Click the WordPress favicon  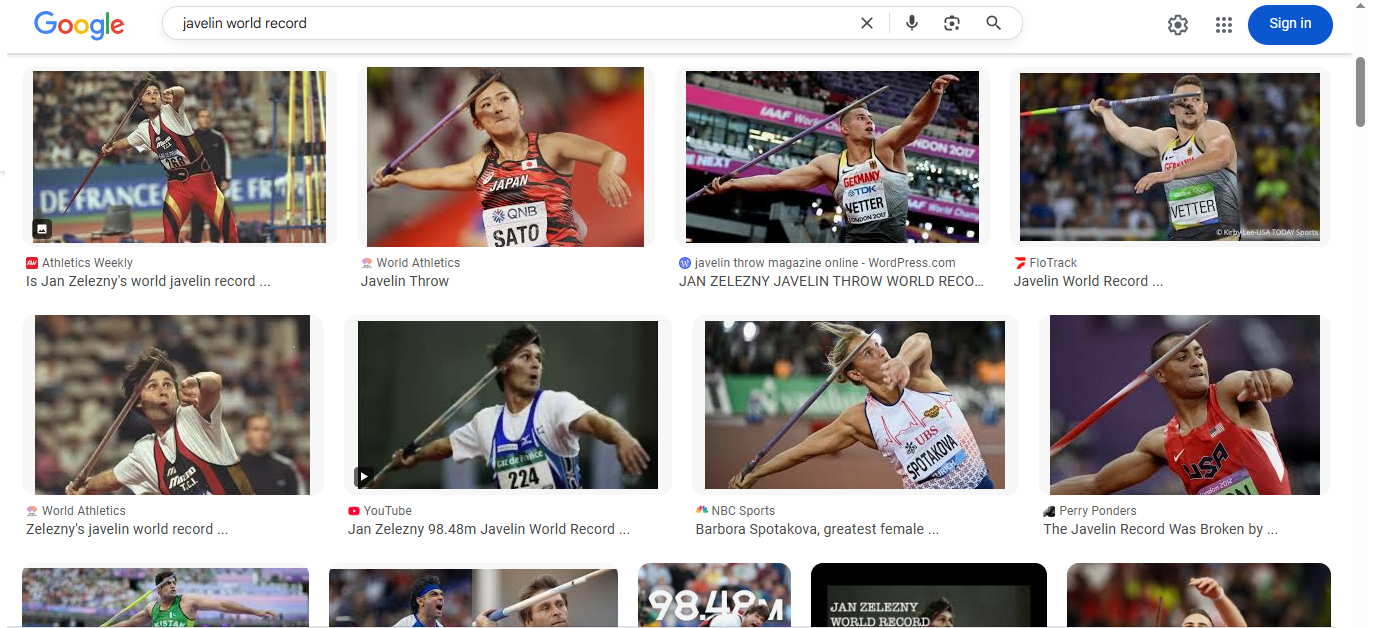pos(685,263)
